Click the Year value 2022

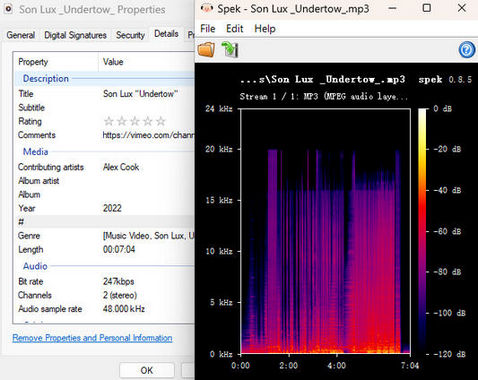pos(112,208)
